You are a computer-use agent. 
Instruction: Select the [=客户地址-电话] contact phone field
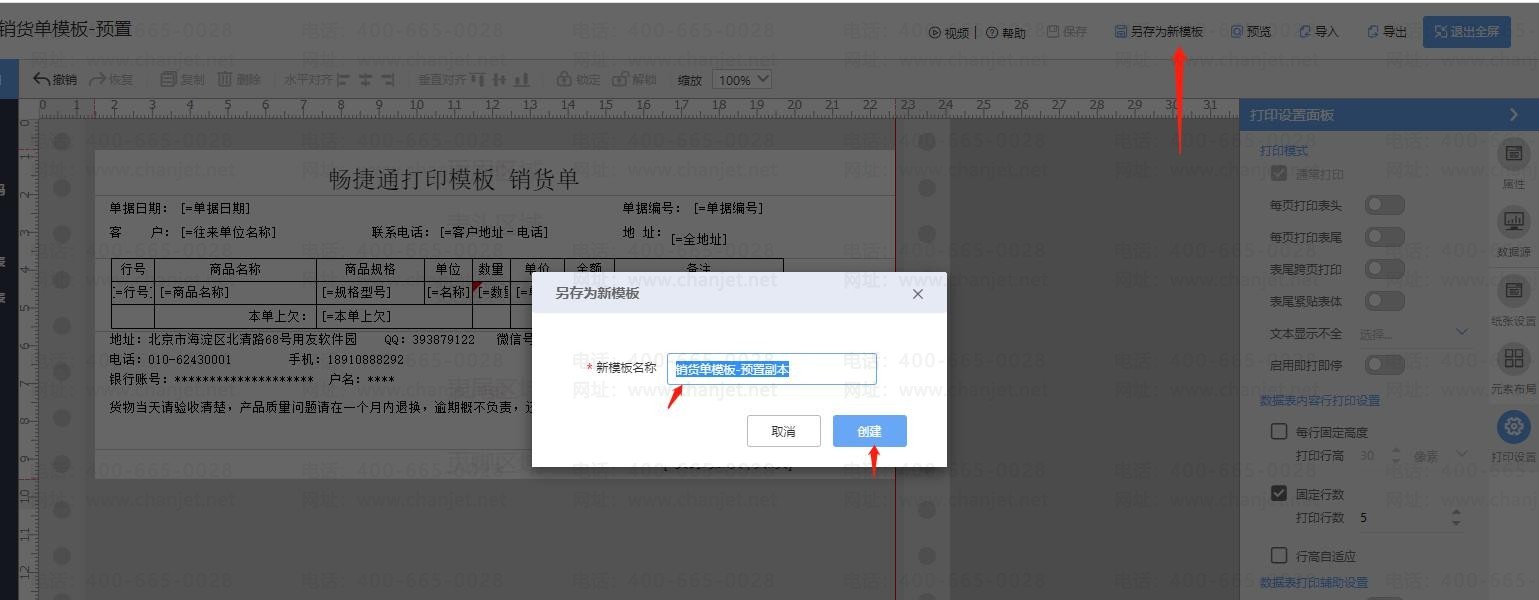pos(494,232)
